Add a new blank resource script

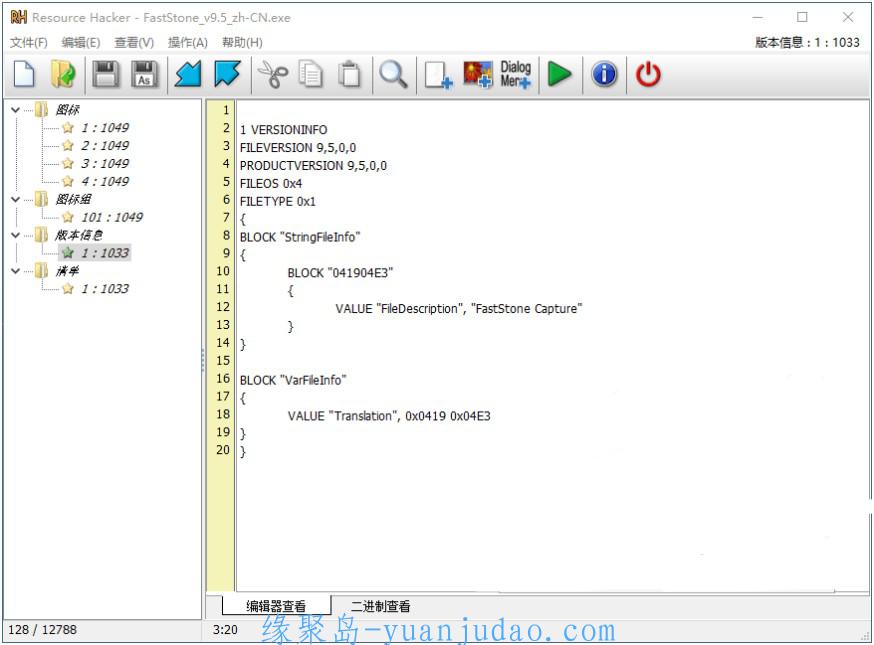438,74
